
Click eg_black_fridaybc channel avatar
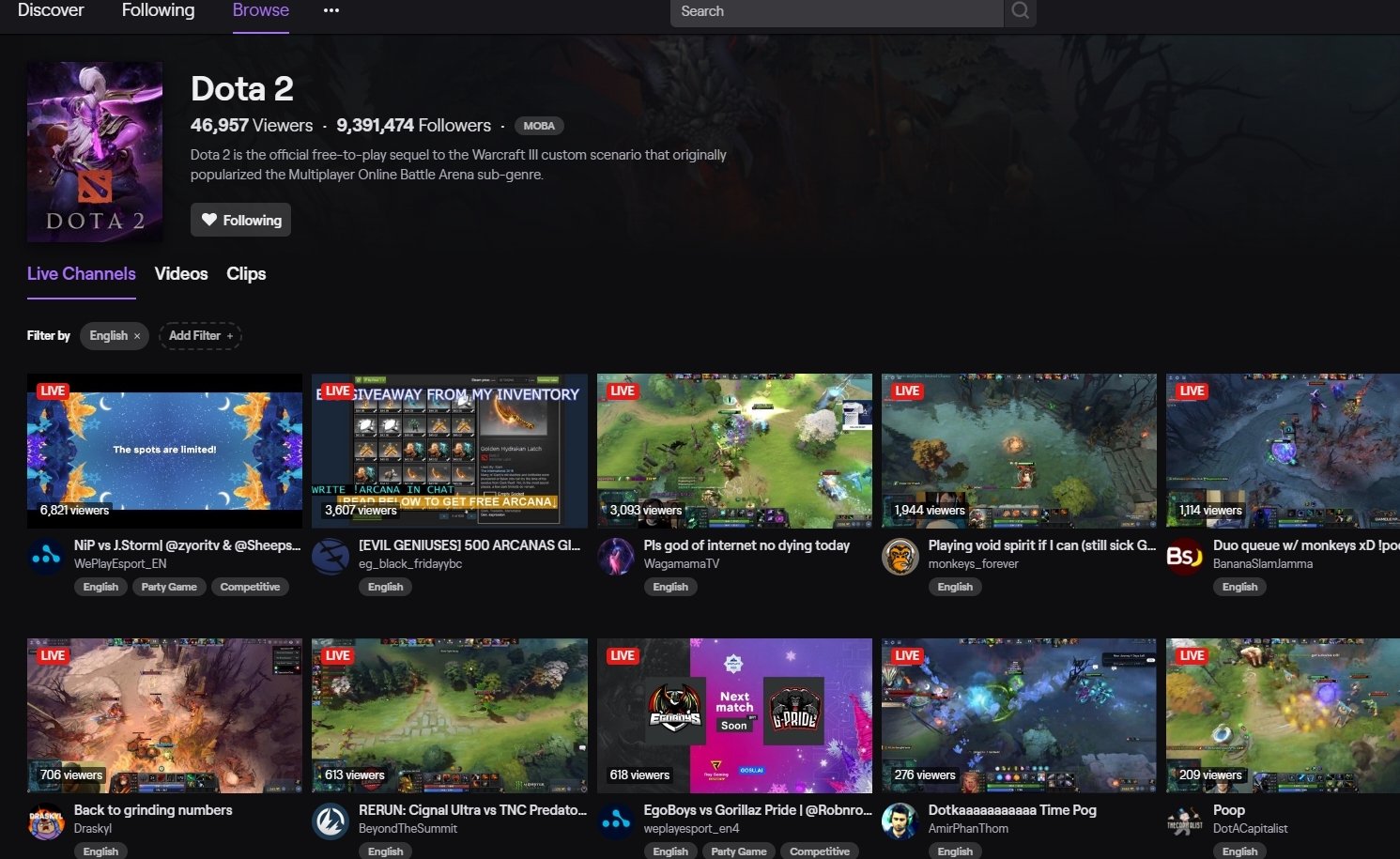tap(331, 557)
